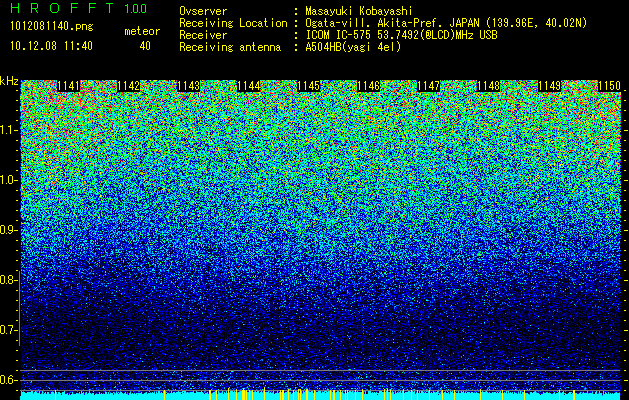Click the ICOM IC-575 receiver value

[401, 35]
